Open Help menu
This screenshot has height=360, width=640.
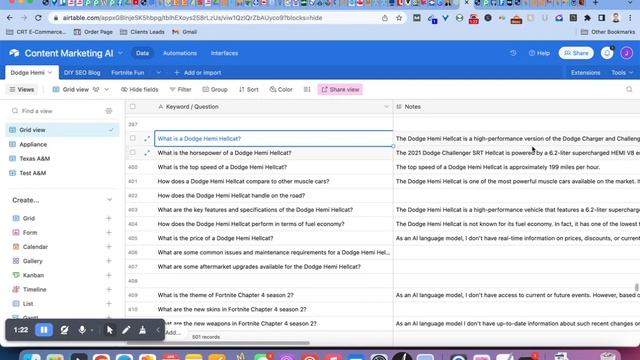539,53
